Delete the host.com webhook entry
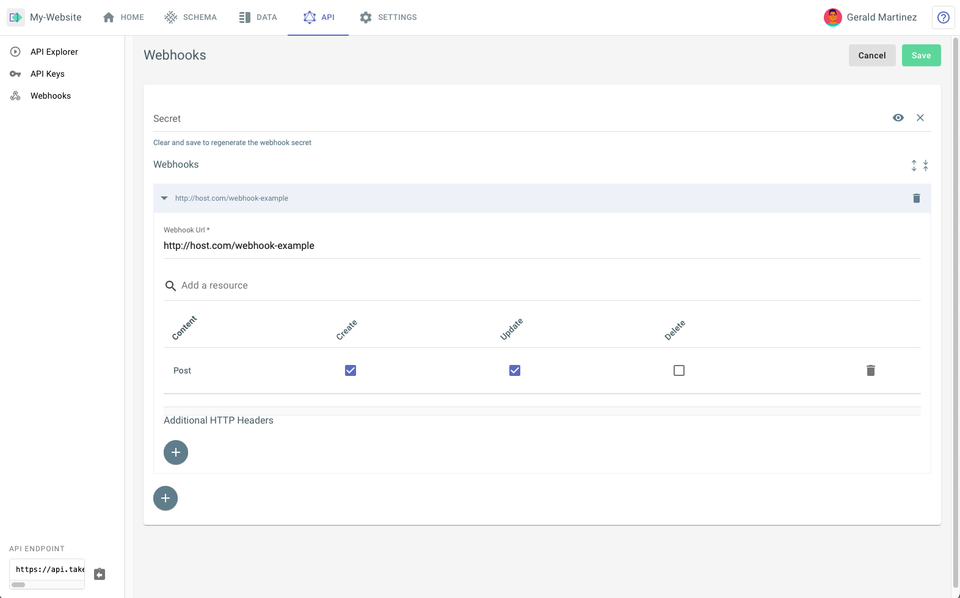This screenshot has width=960, height=598. 916,198
